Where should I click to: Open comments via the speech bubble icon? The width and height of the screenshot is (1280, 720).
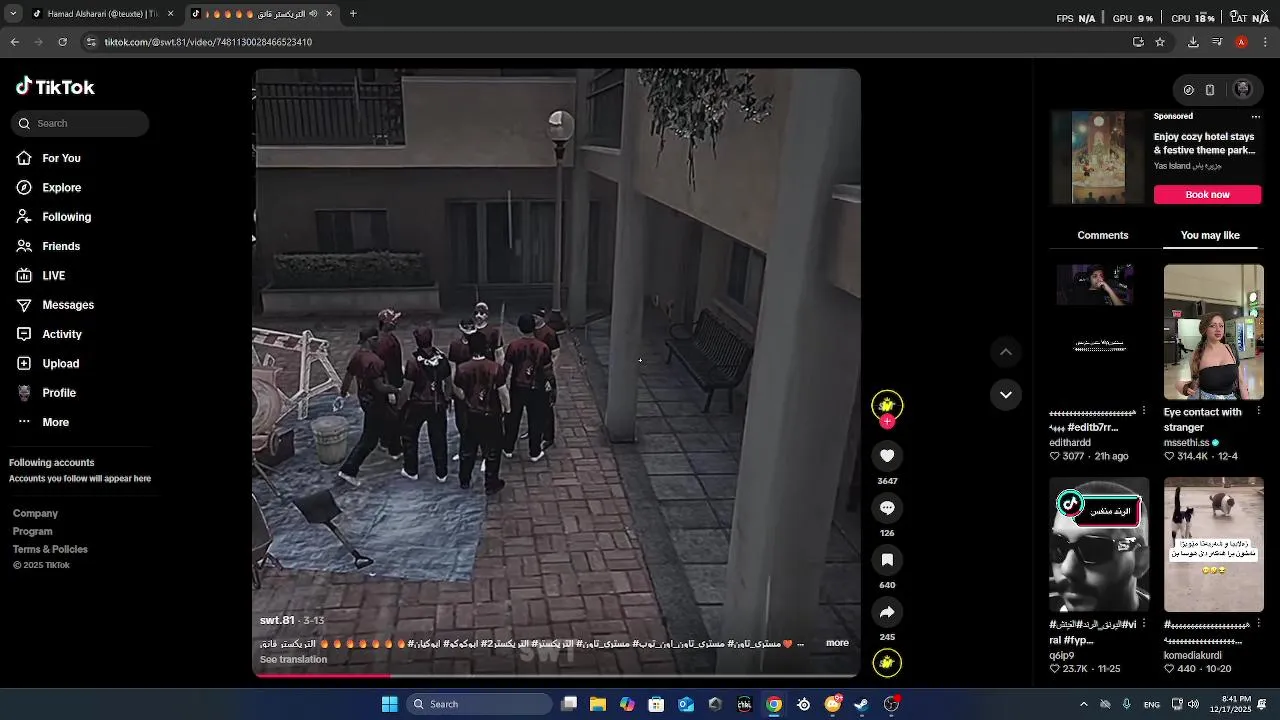tap(887, 508)
